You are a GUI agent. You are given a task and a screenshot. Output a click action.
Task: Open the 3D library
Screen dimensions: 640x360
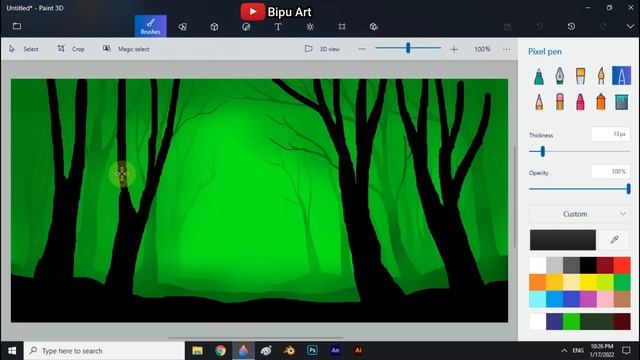pyautogui.click(x=373, y=27)
